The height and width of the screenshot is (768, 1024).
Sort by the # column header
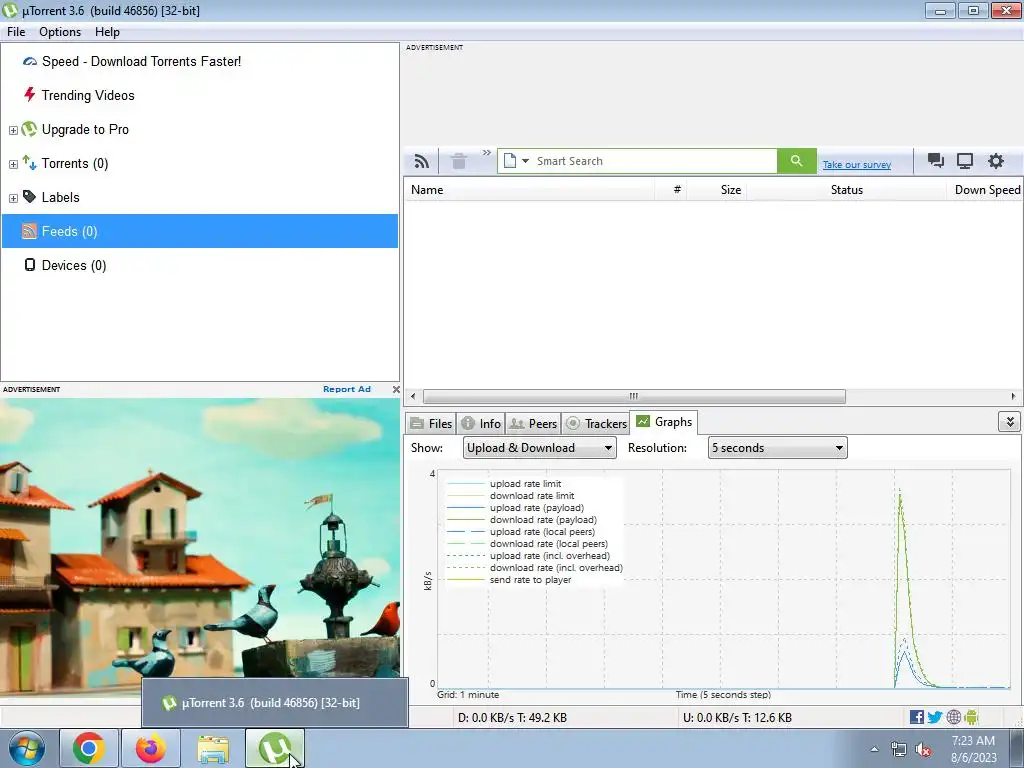point(677,190)
